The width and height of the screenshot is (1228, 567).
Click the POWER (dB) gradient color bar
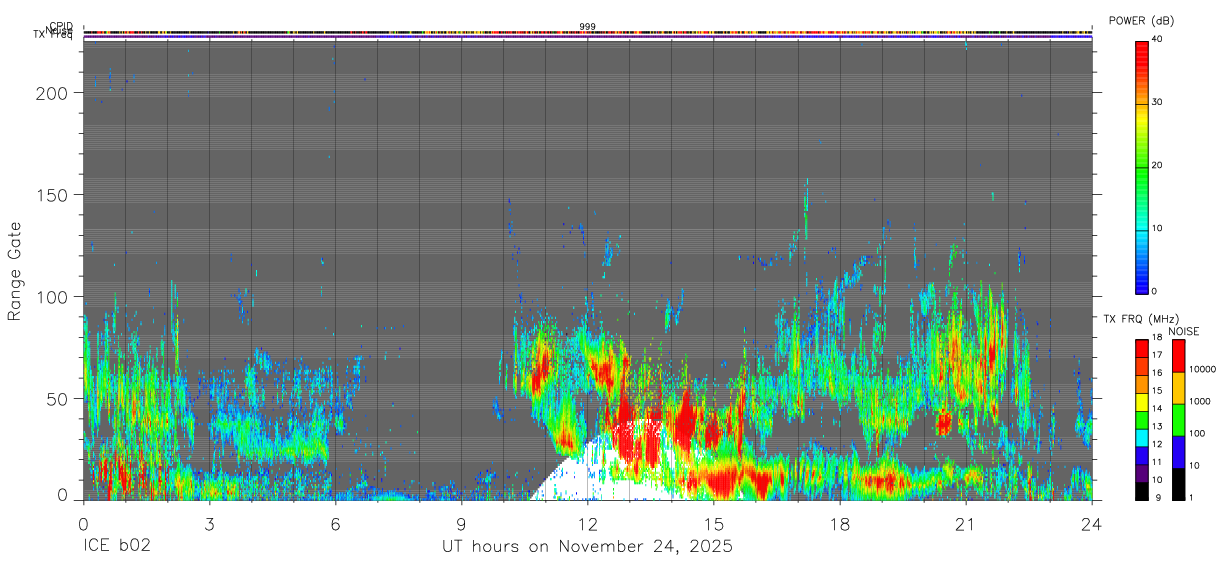(x=1142, y=166)
